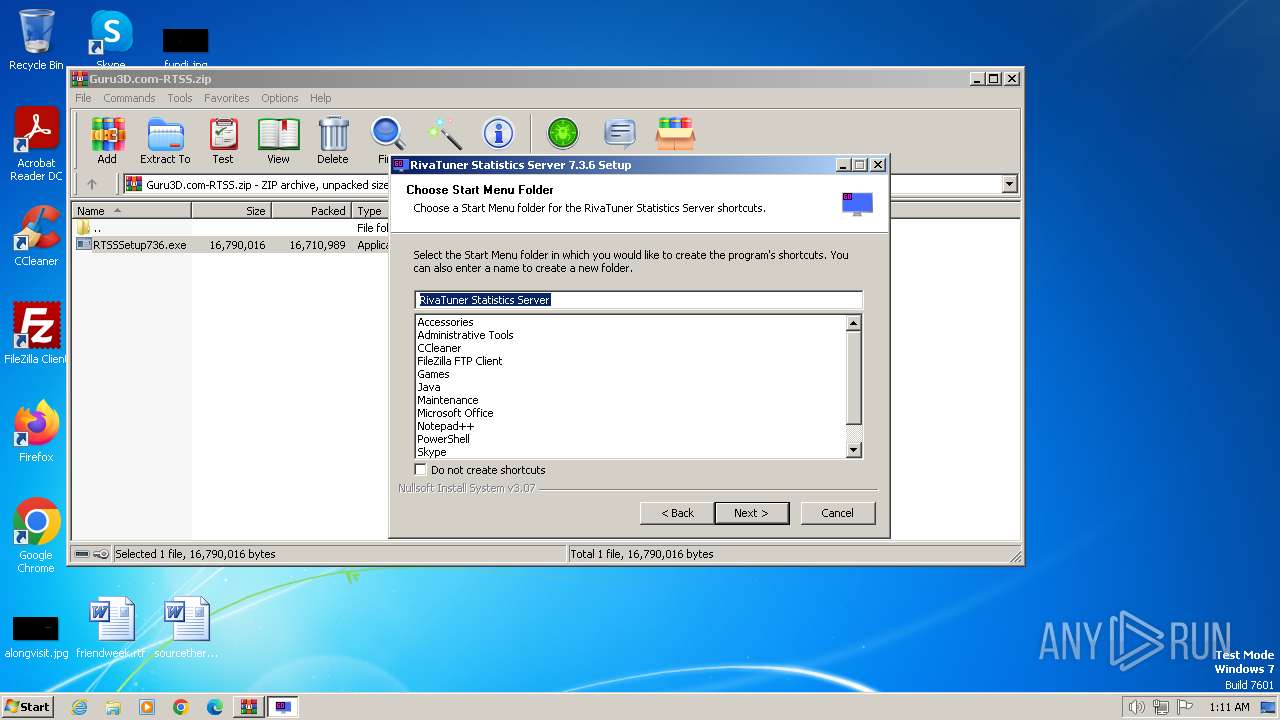Viewport: 1280px width, 720px height.
Task: Open the Help menu in WinRAR
Action: tap(320, 98)
